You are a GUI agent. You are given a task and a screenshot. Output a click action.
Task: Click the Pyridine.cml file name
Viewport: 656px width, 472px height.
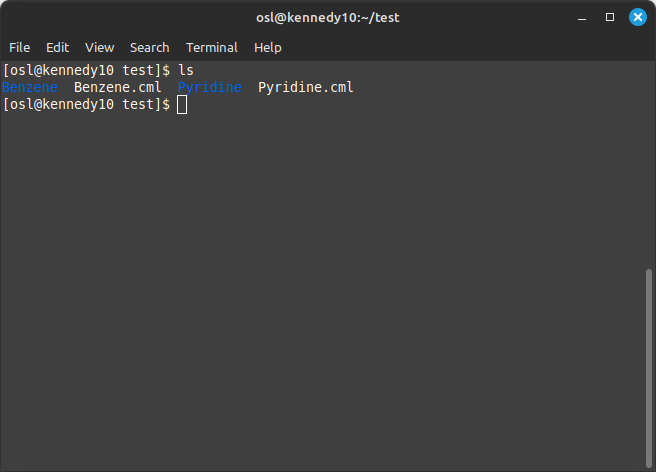pos(305,87)
